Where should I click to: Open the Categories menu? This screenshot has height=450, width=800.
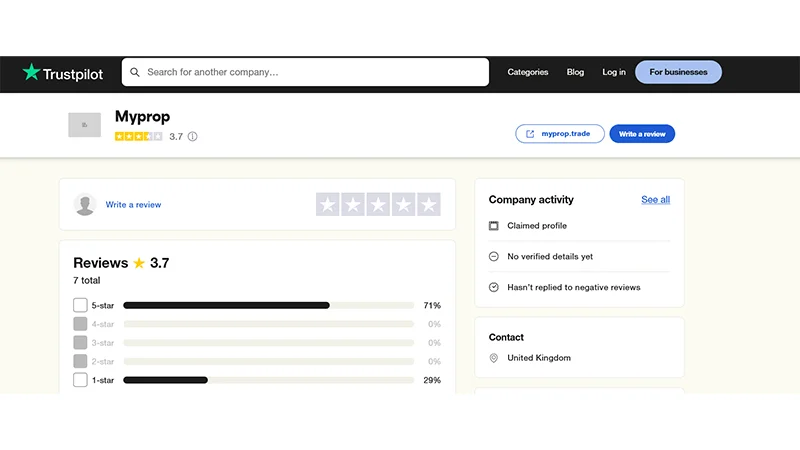(x=528, y=72)
